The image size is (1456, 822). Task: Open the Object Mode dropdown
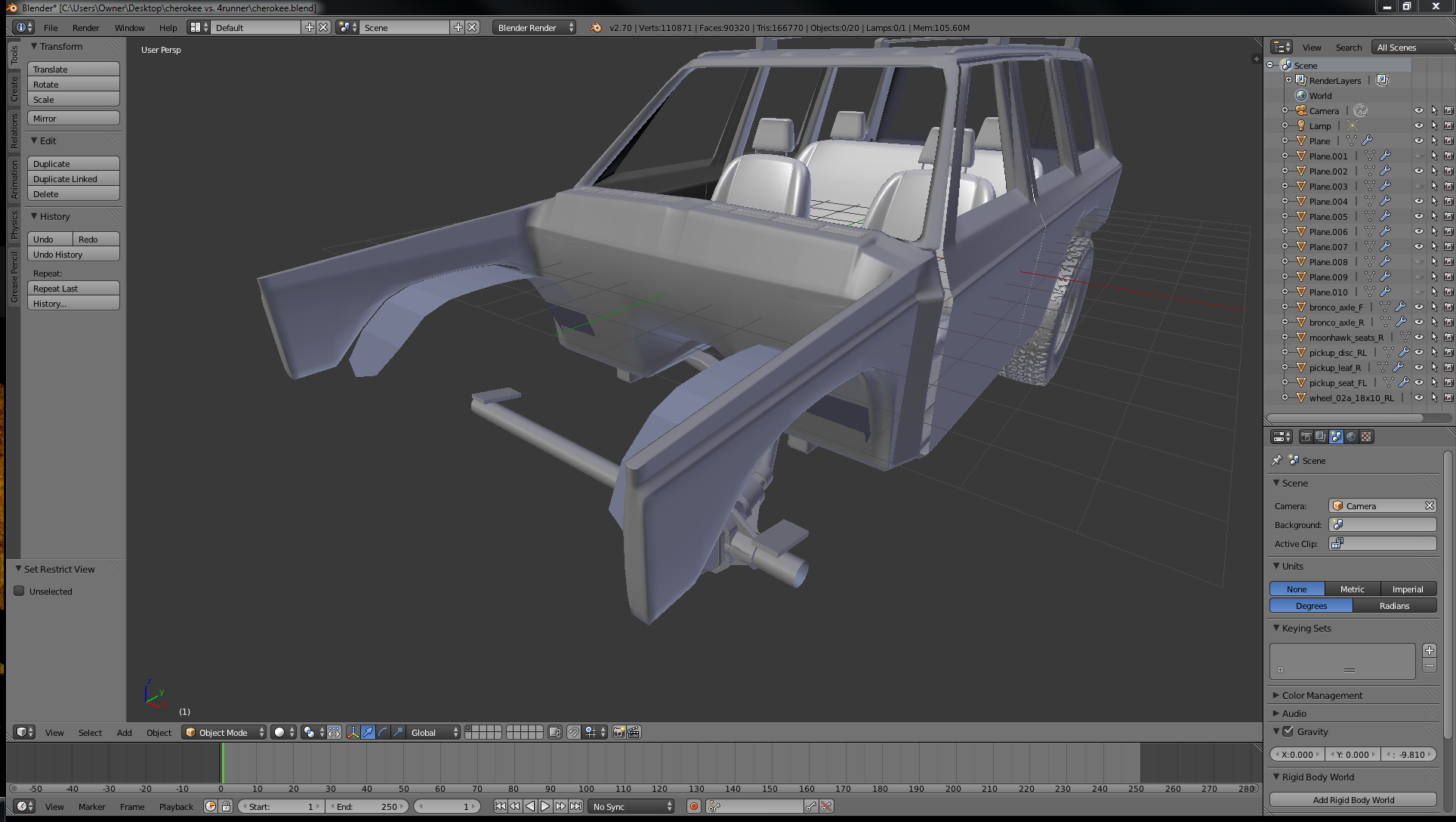224,732
